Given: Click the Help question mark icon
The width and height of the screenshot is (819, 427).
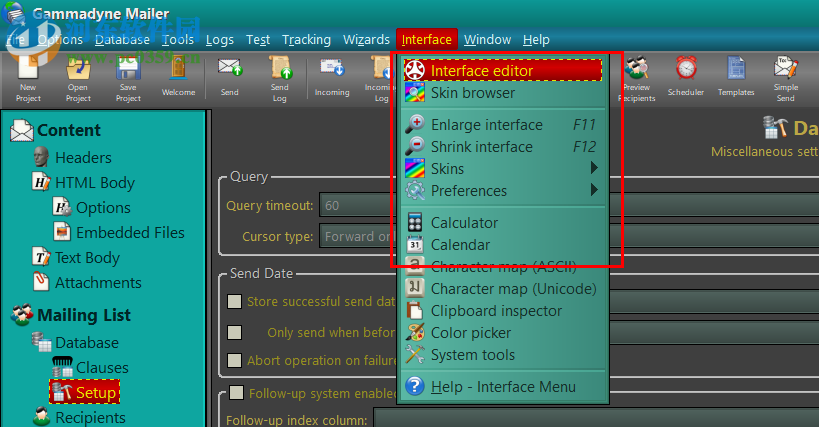Looking at the screenshot, I should (x=415, y=386).
